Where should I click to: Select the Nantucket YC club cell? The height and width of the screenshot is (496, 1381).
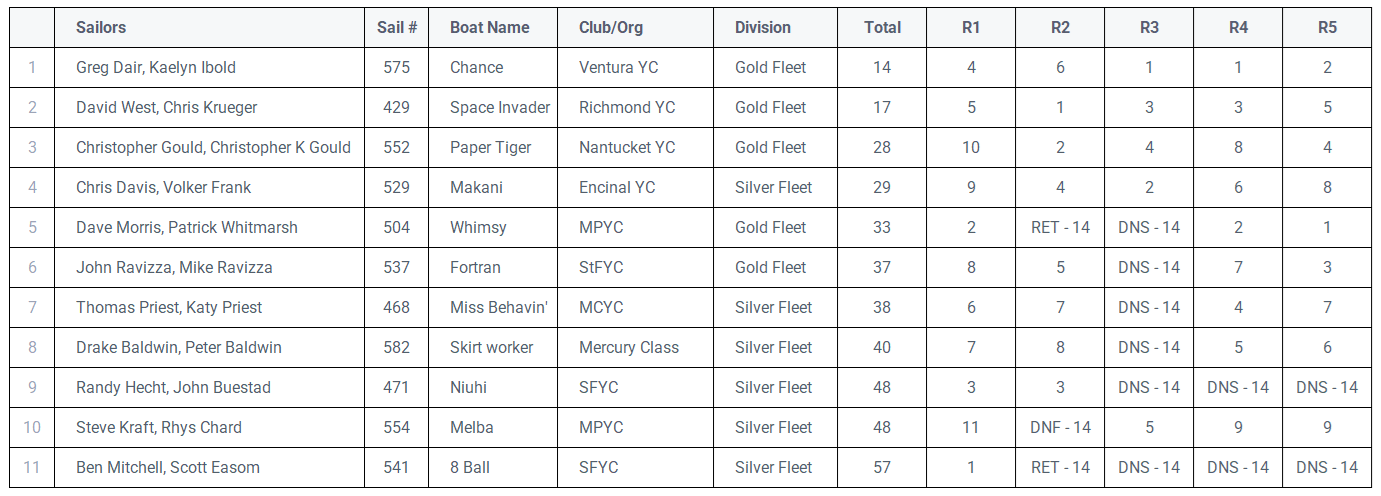[x=627, y=148]
